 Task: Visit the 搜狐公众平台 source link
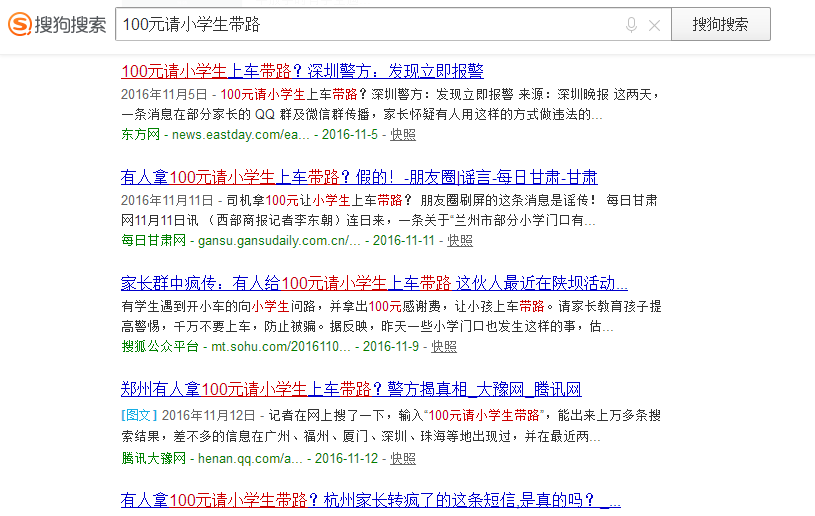[160, 346]
